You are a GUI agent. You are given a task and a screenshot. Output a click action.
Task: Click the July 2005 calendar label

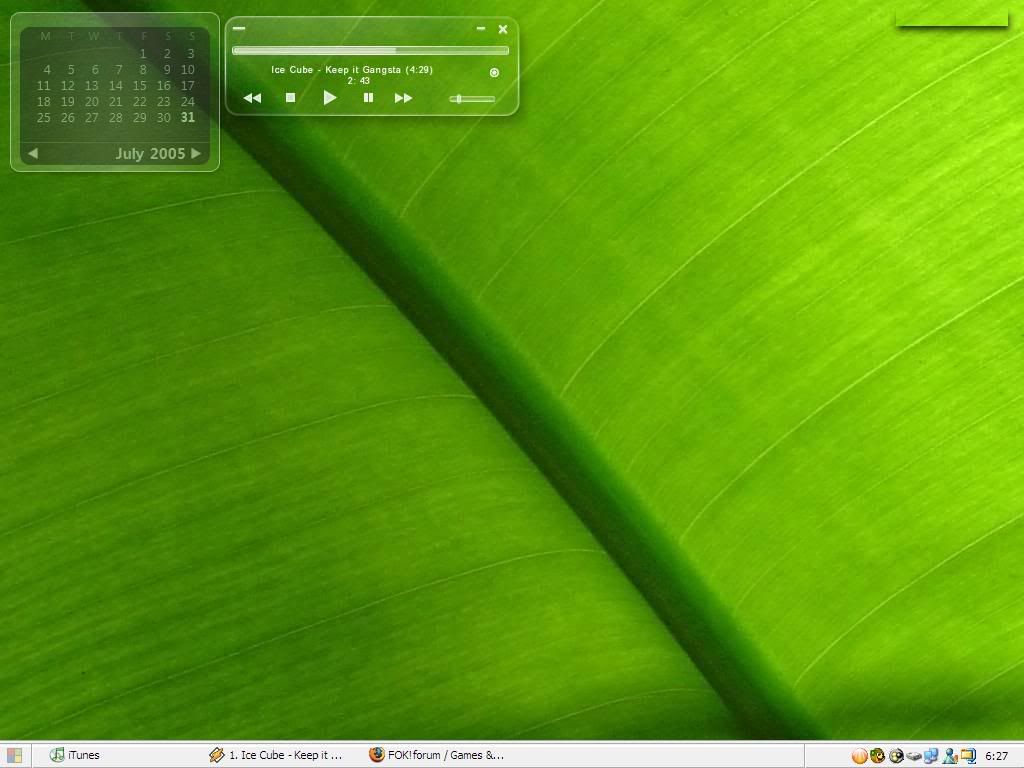(x=150, y=154)
